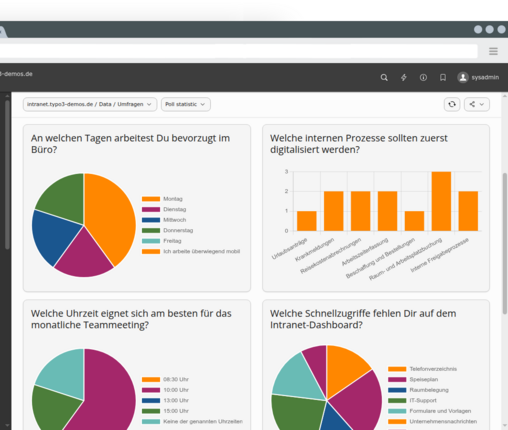The image size is (508, 430).
Task: Open the search icon in top bar
Action: pos(384,78)
